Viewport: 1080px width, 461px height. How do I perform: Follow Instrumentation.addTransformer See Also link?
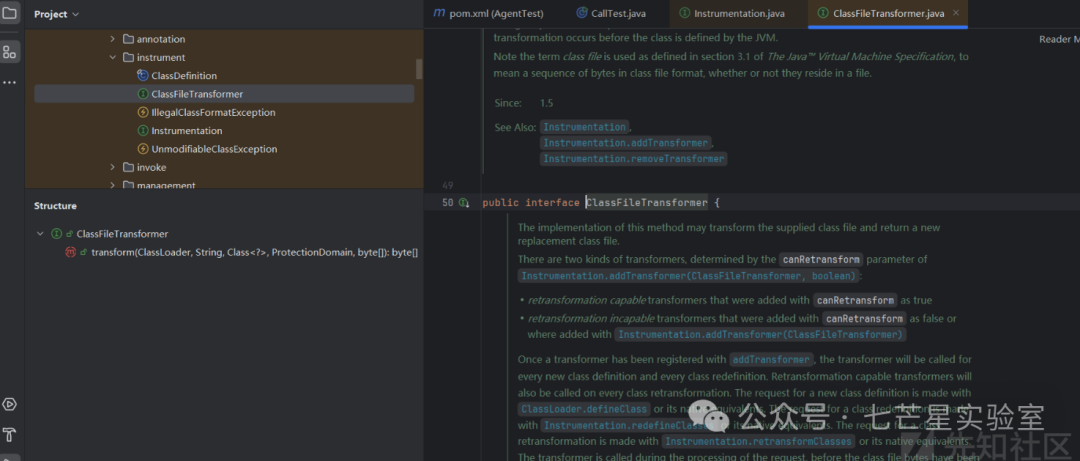click(625, 143)
